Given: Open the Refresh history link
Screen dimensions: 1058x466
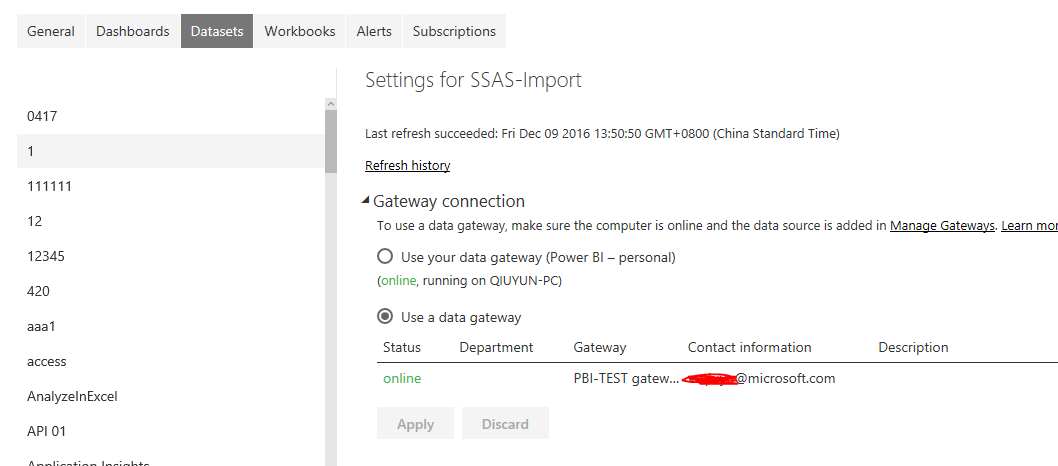Looking at the screenshot, I should pos(408,165).
